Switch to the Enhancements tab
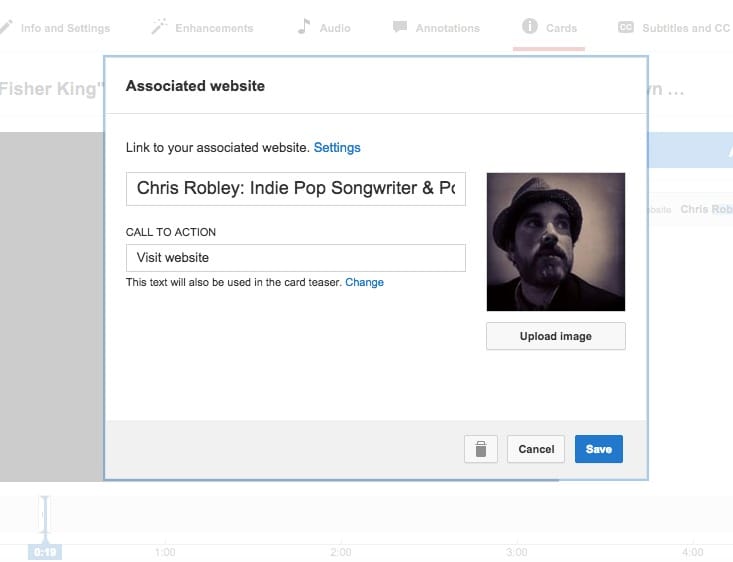Screen dimensions: 733x562 [202, 28]
